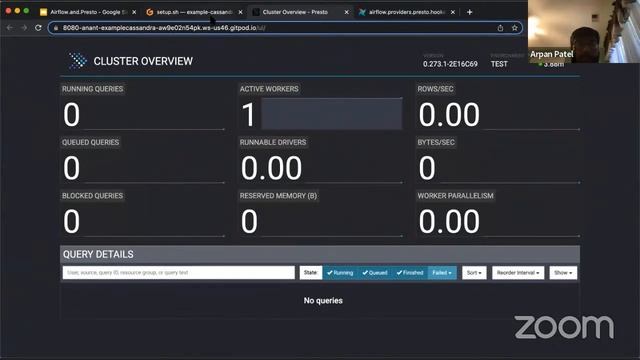Click the lock icon in the address bar
640x360 pixels.
(x=56, y=28)
